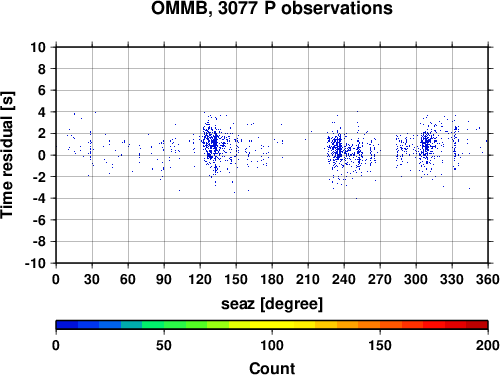This screenshot has width=500, height=375.
Task: Click the -10 tick label on y-axis
Action: point(35,263)
